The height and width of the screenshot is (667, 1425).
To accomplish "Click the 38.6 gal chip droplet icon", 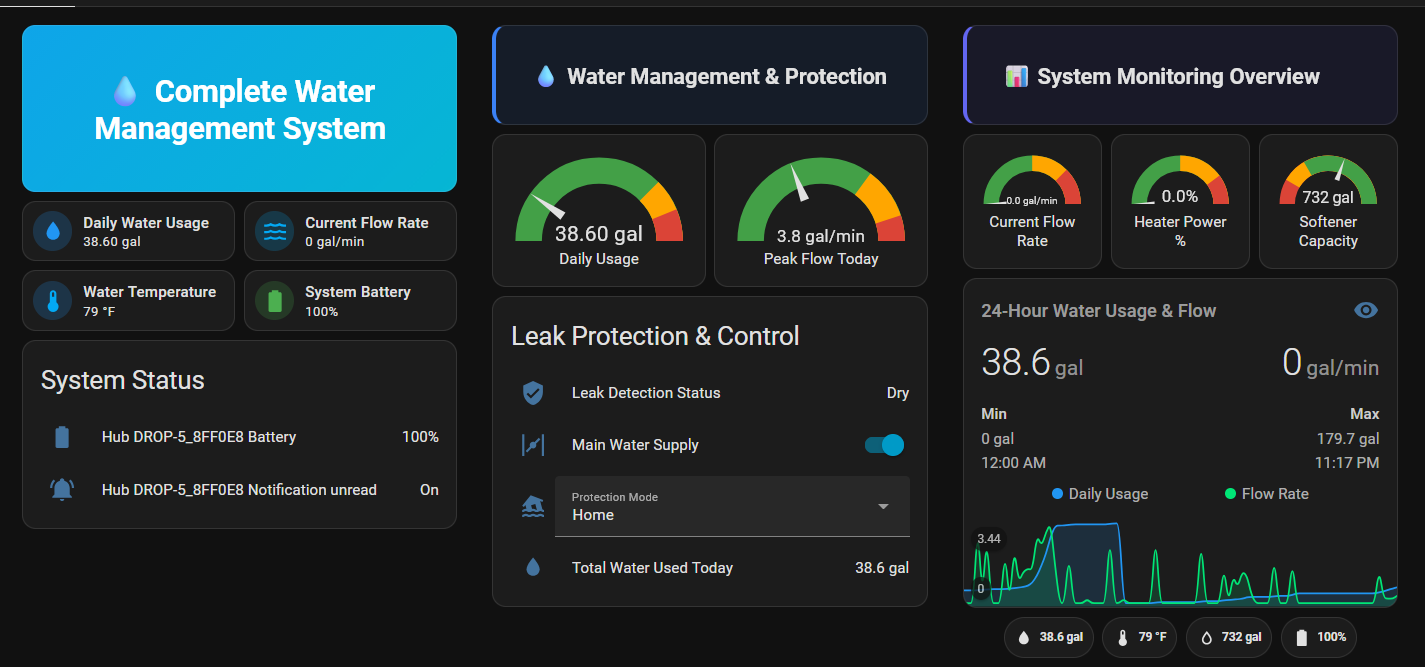I will [1023, 637].
